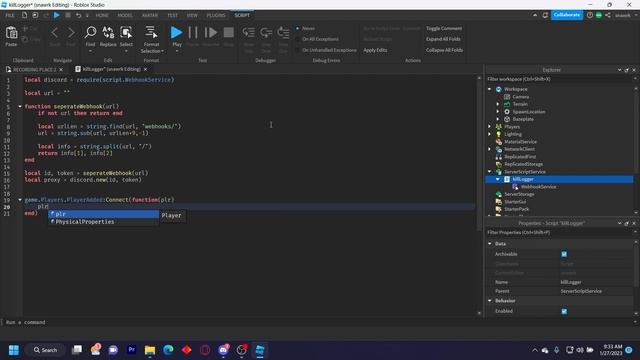Click the large blue Play button
This screenshot has width=640, height=360.
(176, 33)
